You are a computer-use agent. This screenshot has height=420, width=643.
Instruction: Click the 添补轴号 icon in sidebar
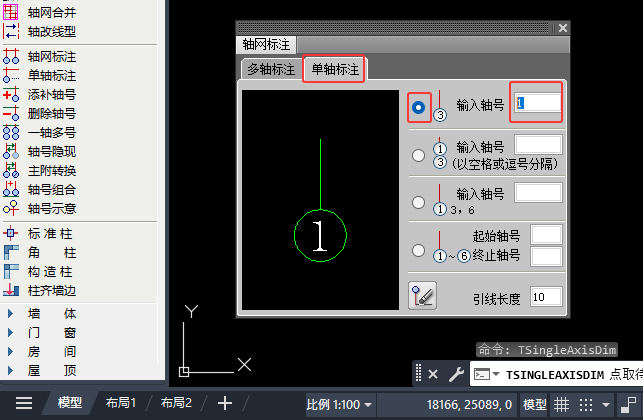pos(11,94)
